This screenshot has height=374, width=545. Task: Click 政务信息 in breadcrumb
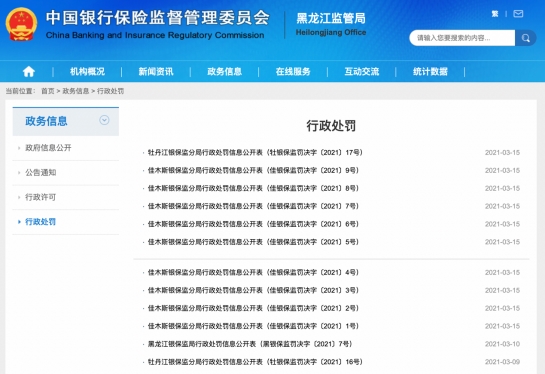coord(75,91)
